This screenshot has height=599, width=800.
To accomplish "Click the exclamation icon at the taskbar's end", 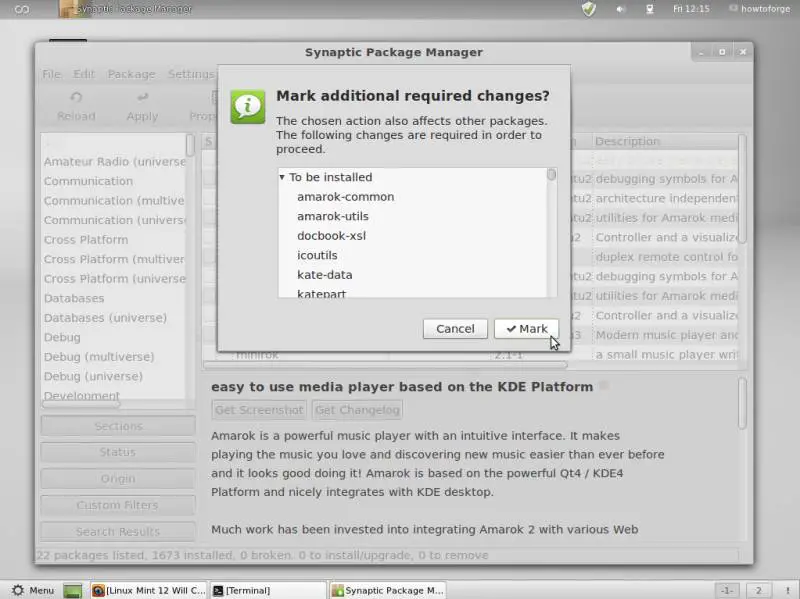I will point(787,590).
